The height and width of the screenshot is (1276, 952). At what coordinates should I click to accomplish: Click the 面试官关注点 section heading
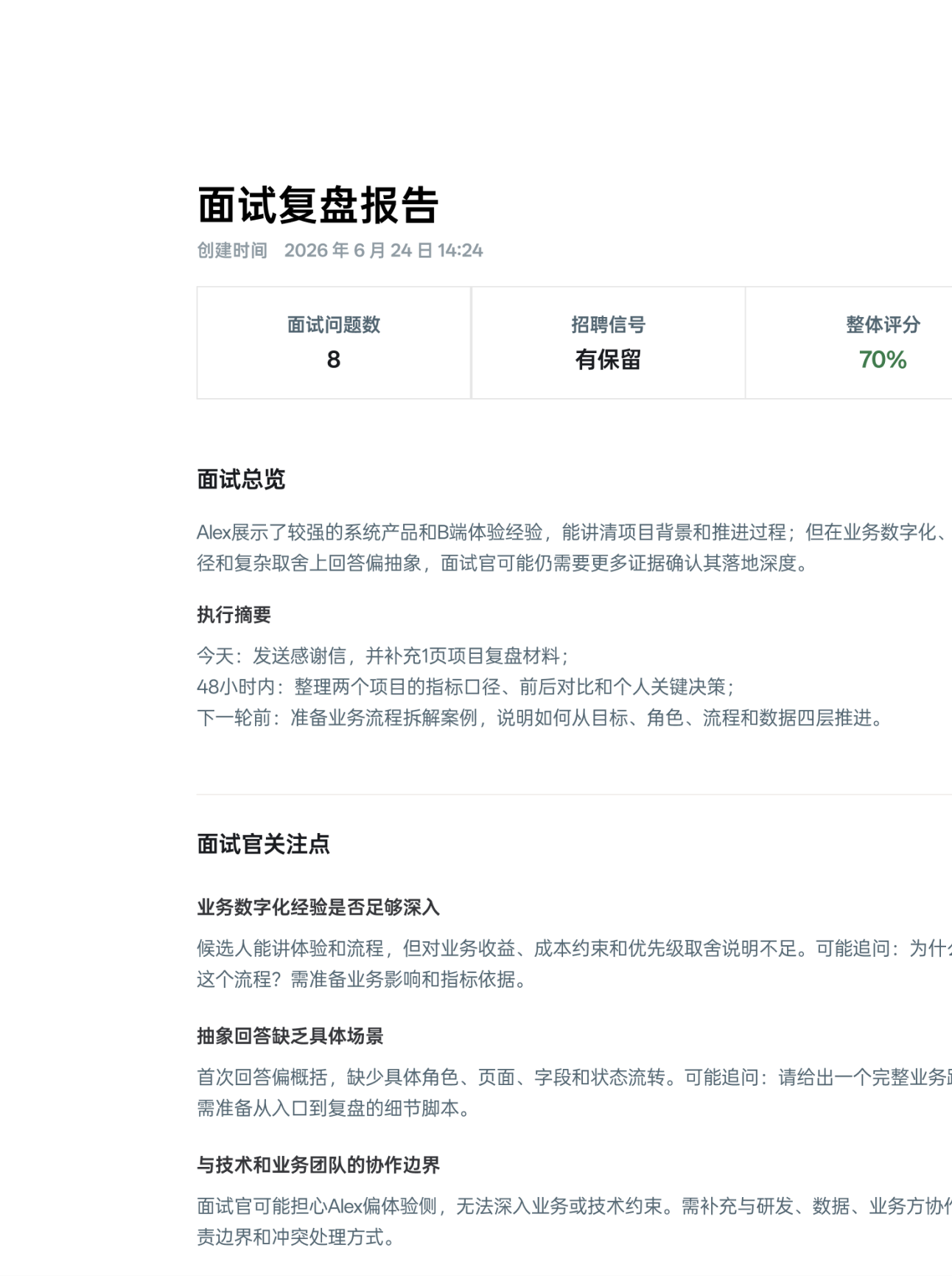[263, 844]
